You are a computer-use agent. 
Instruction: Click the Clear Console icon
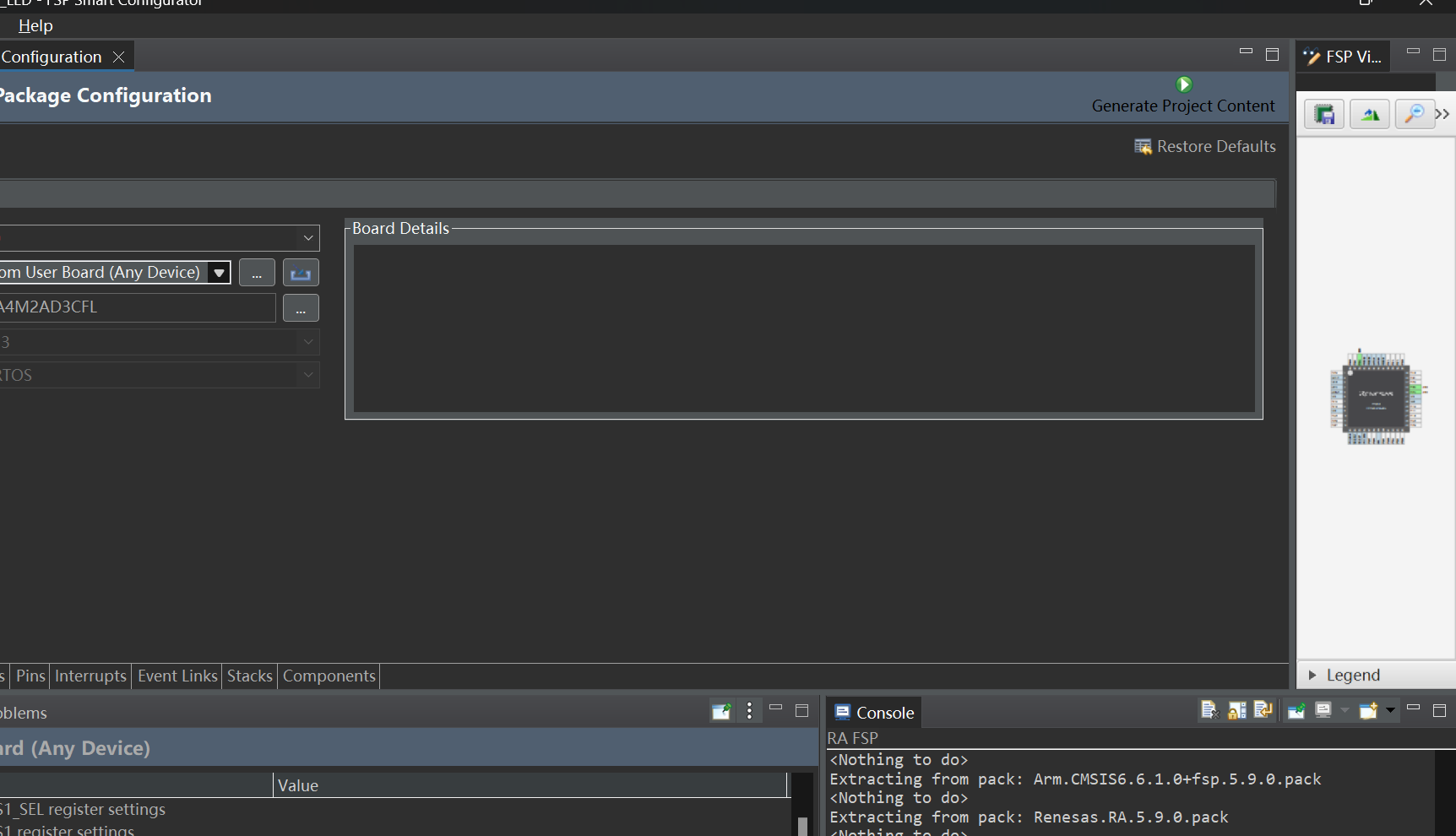1209,710
